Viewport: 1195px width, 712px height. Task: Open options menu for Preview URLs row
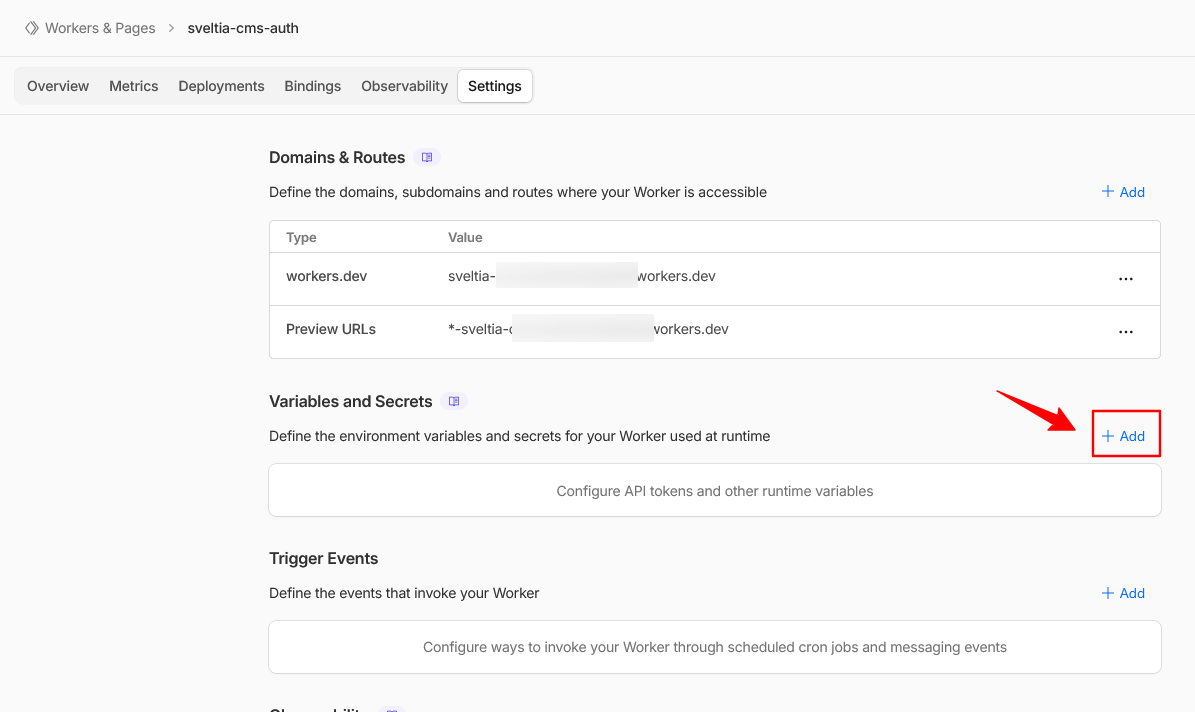[1126, 332]
